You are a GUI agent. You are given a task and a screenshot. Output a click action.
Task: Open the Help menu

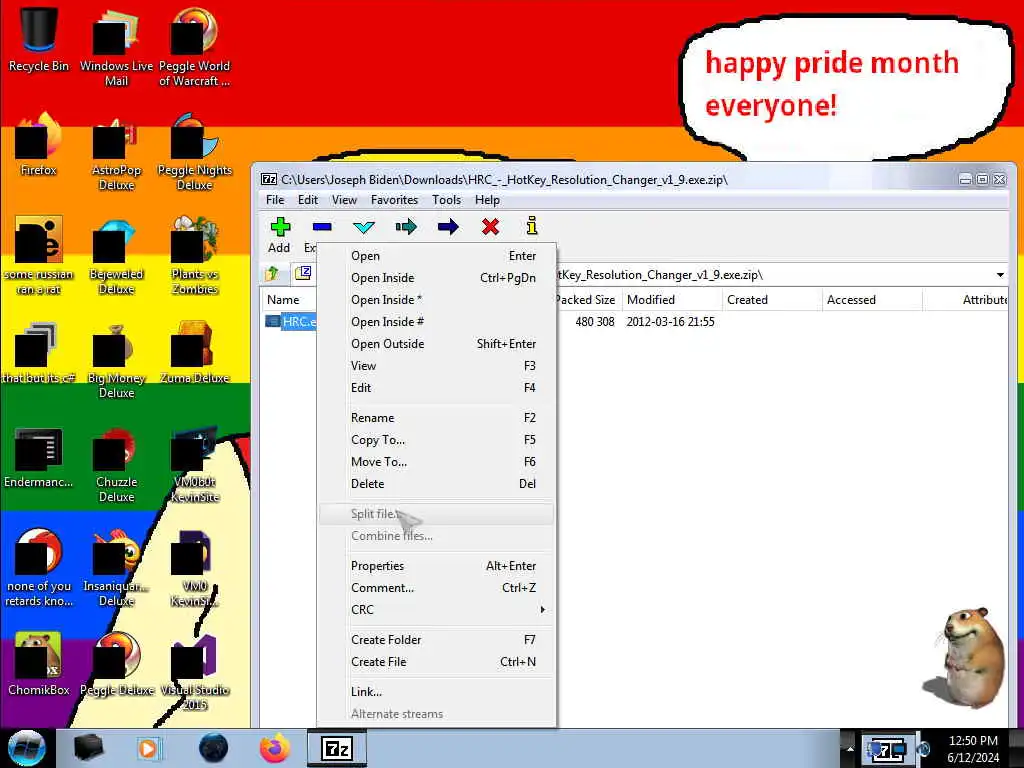click(487, 200)
